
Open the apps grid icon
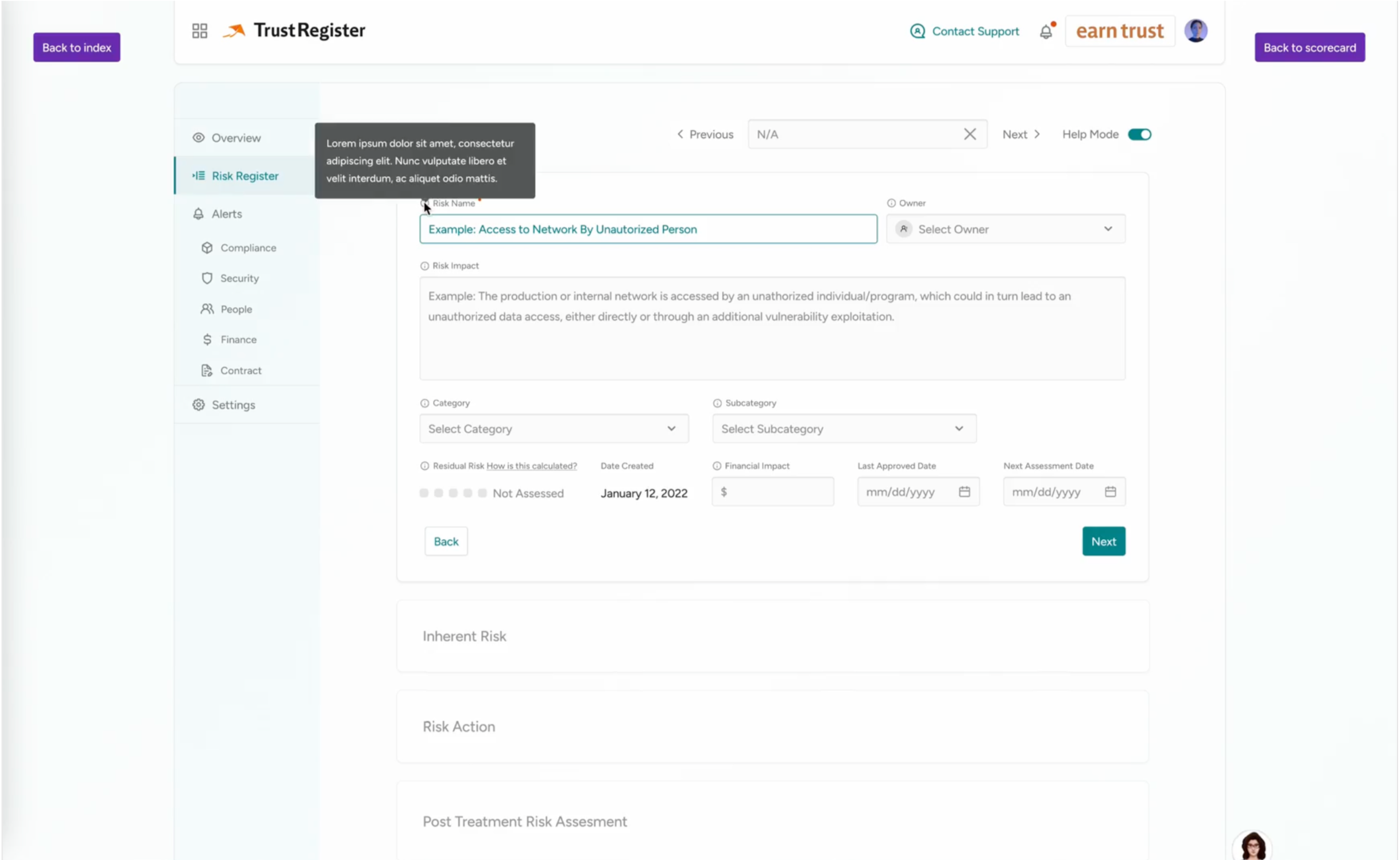click(199, 31)
